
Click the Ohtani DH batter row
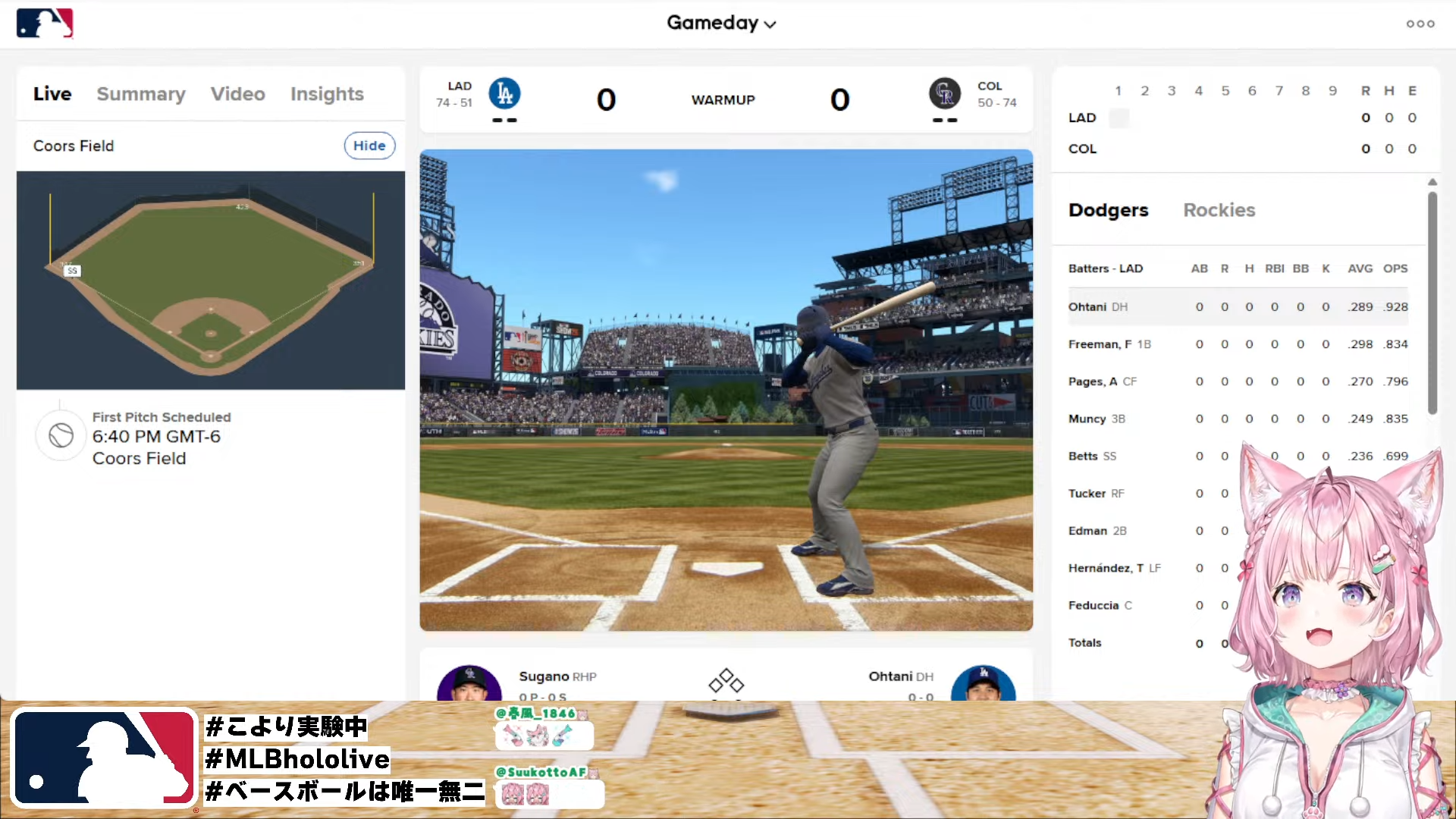[1238, 307]
